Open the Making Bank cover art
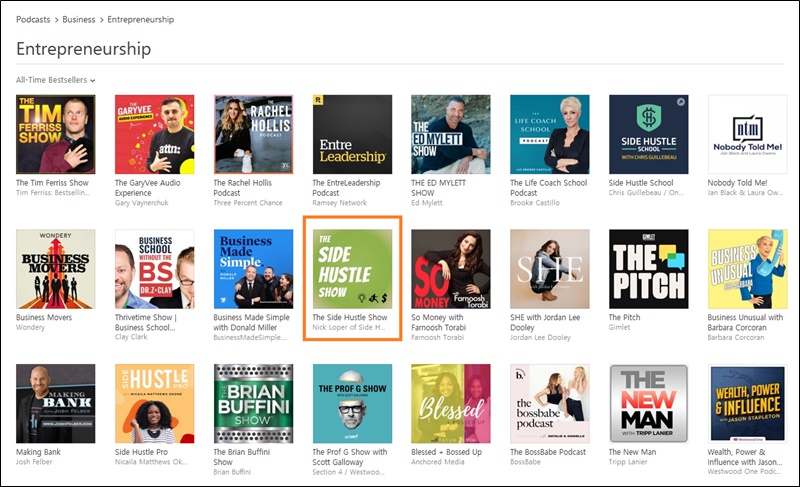 click(56, 403)
